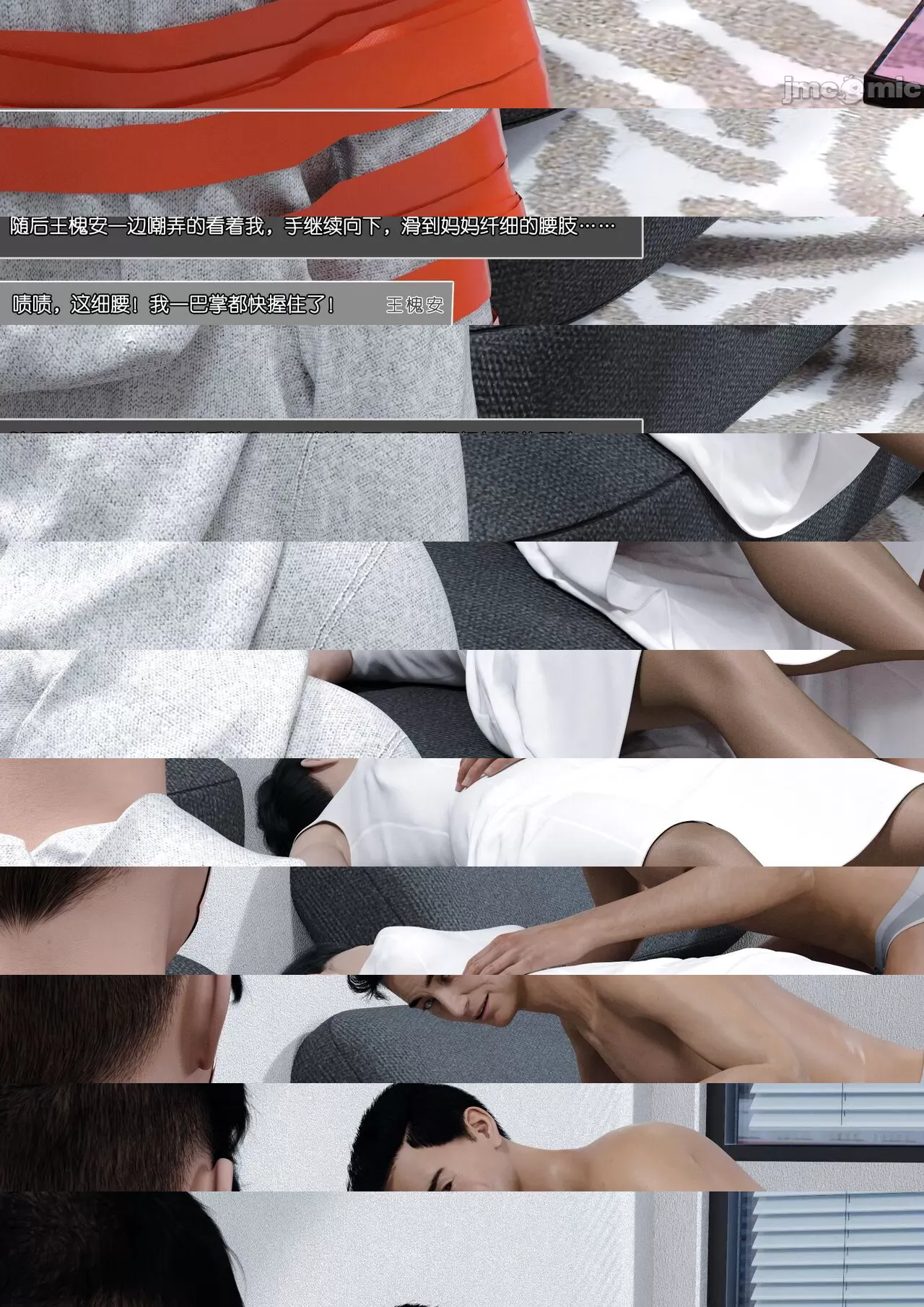Click the light gray knit fabric area

pos(217,491)
